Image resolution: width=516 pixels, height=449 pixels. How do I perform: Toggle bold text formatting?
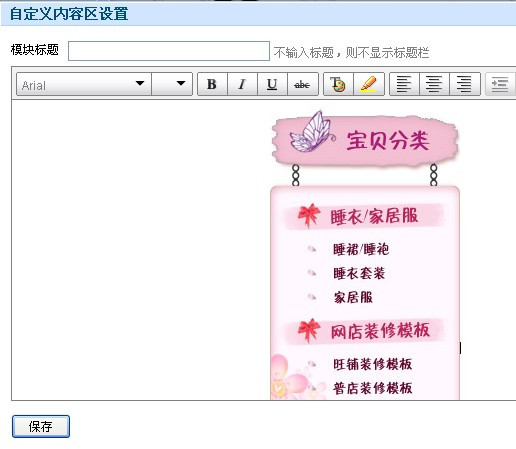[x=212, y=84]
